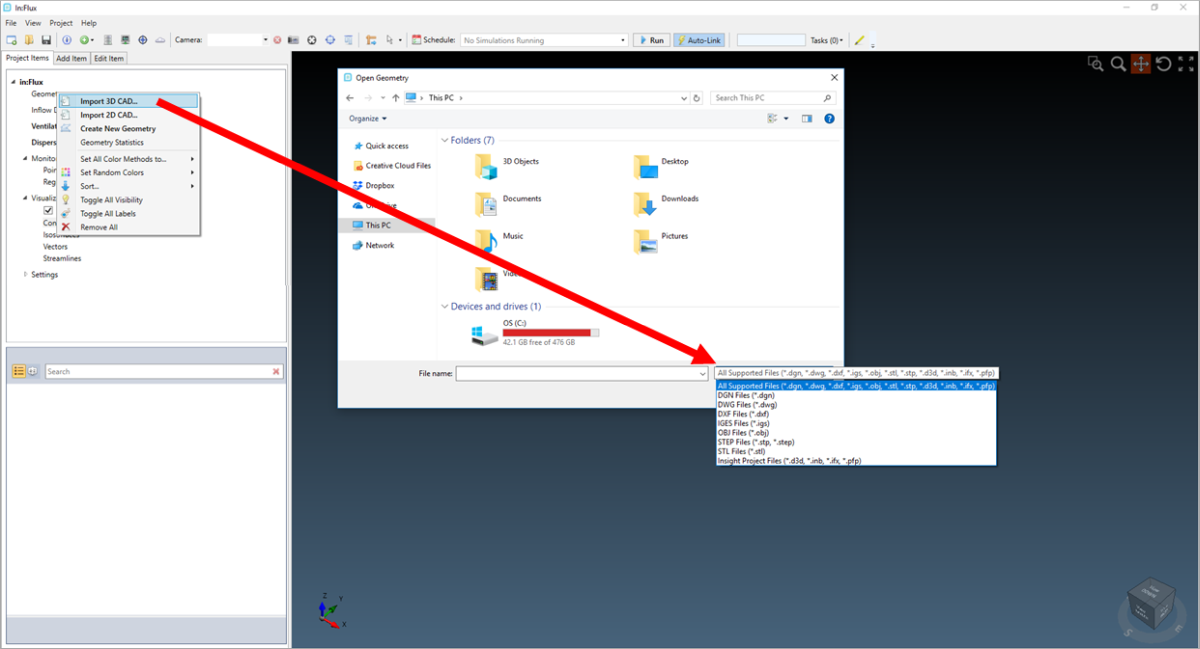
Task: Click the Run button
Action: point(650,40)
